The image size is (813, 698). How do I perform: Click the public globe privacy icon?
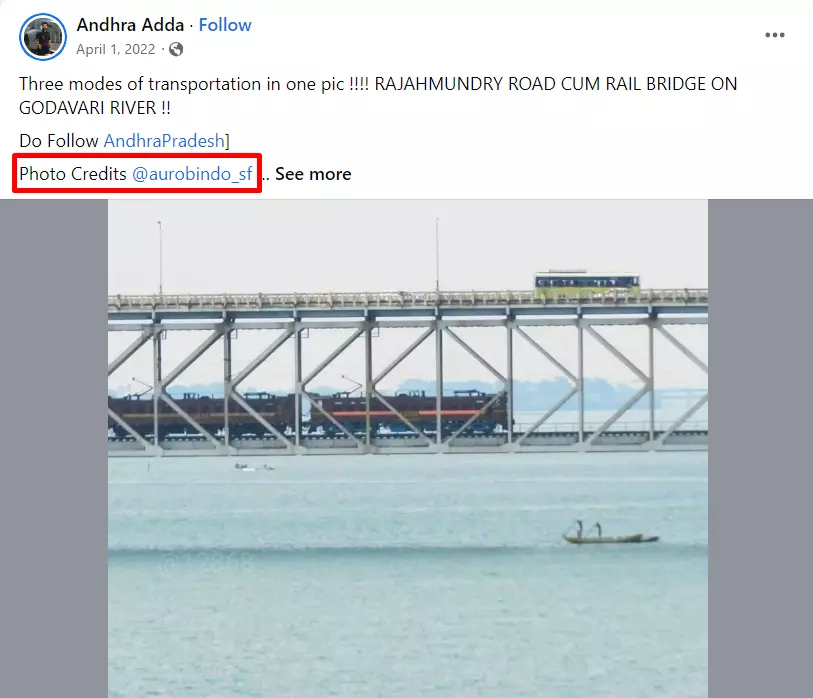[x=176, y=49]
